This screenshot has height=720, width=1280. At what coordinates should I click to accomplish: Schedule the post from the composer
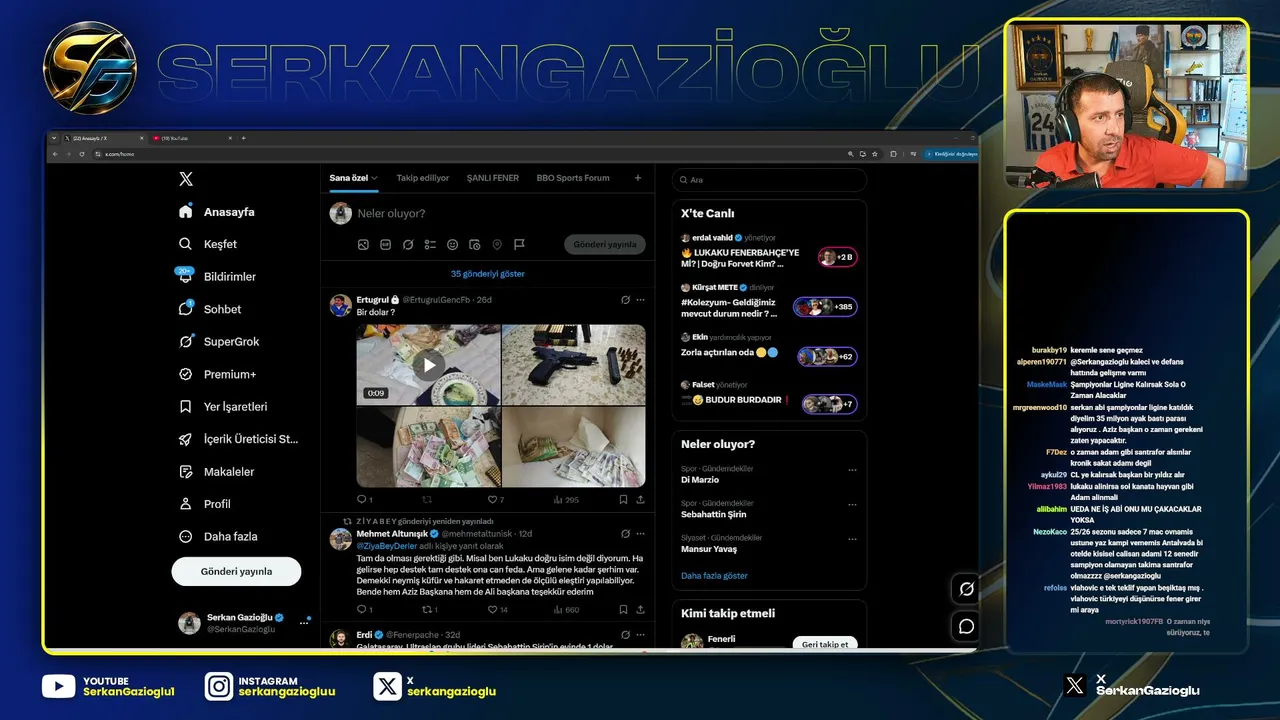474,244
